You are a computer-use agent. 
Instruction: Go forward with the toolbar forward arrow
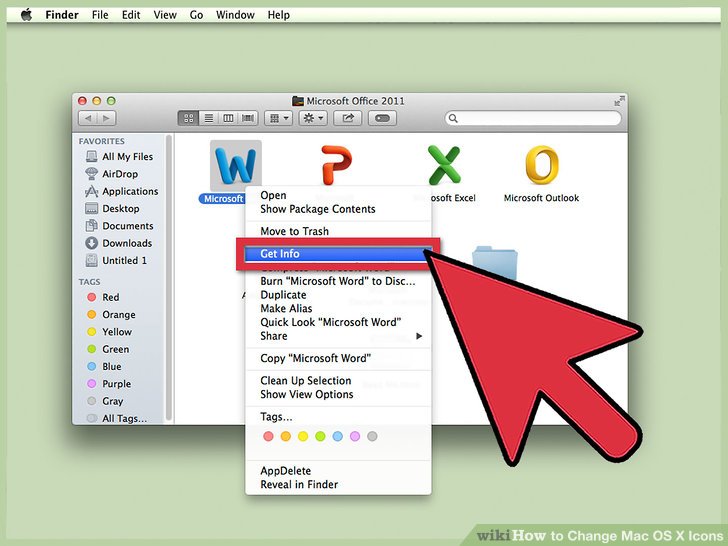(106, 118)
